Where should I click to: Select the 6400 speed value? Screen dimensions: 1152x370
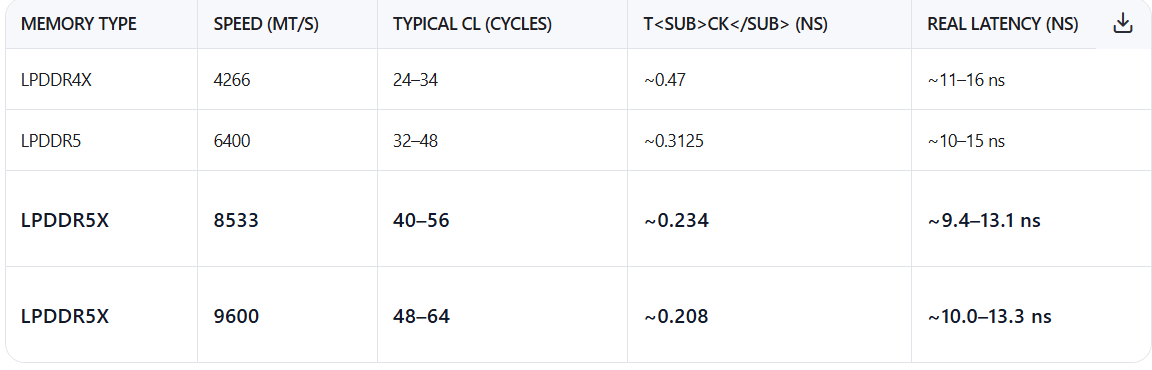click(x=232, y=140)
